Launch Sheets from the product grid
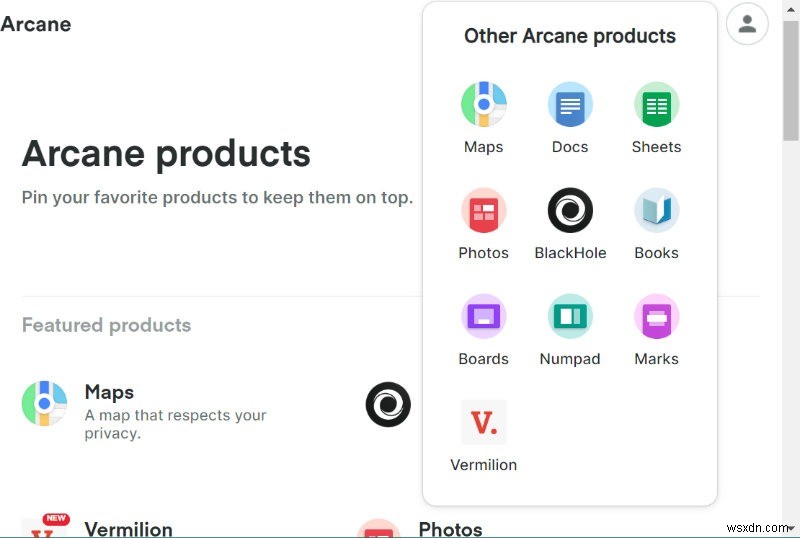Screen dimensions: 800x538 [656, 105]
